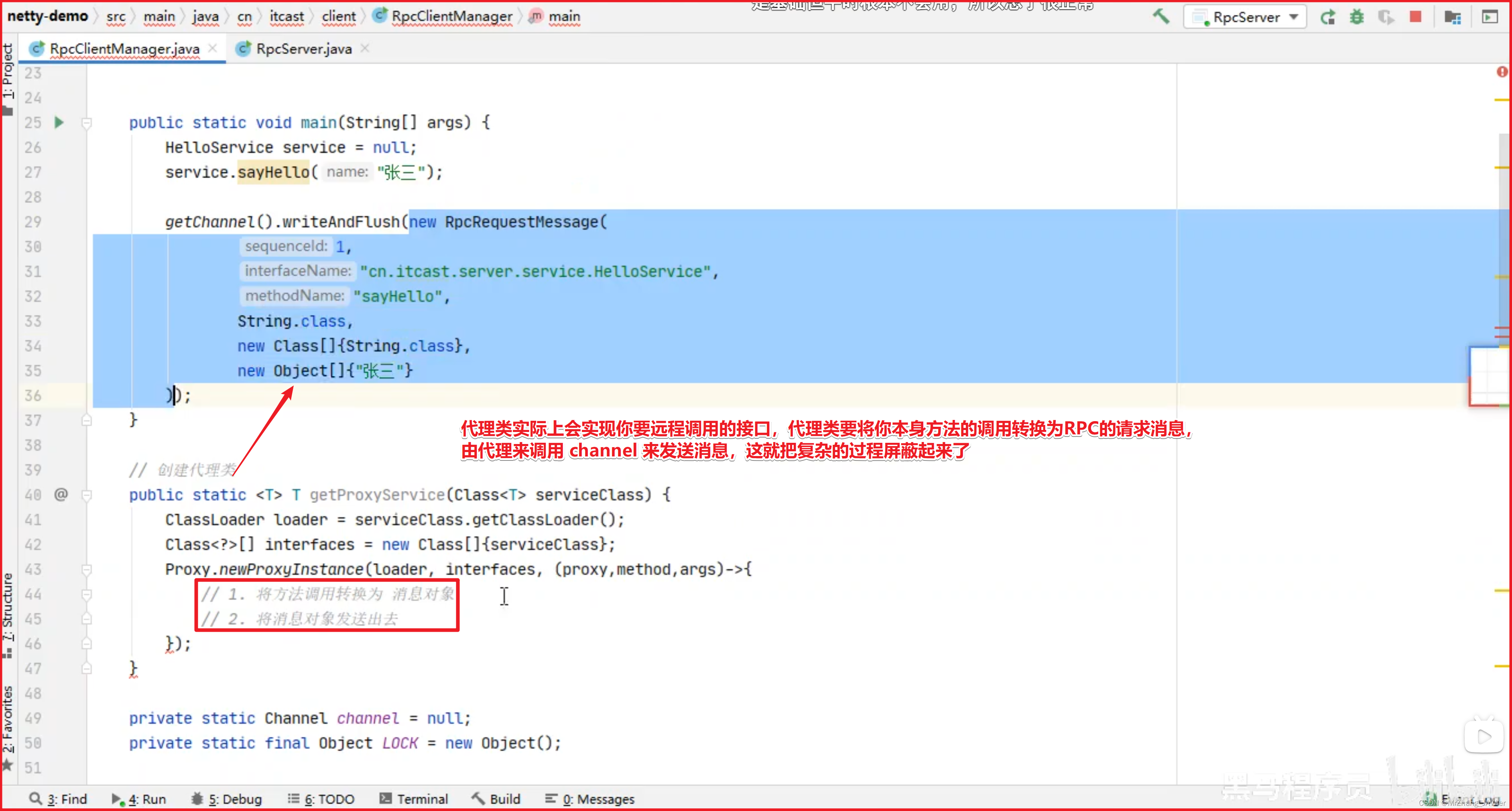The height and width of the screenshot is (811, 1512).
Task: Collapse the lambda fold on line 43
Action: (86, 569)
